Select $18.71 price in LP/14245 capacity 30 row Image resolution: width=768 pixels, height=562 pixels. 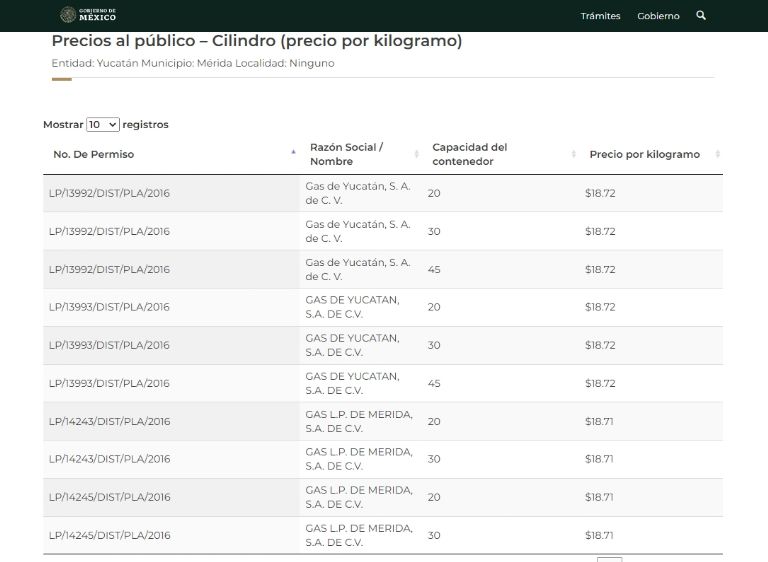(599, 536)
